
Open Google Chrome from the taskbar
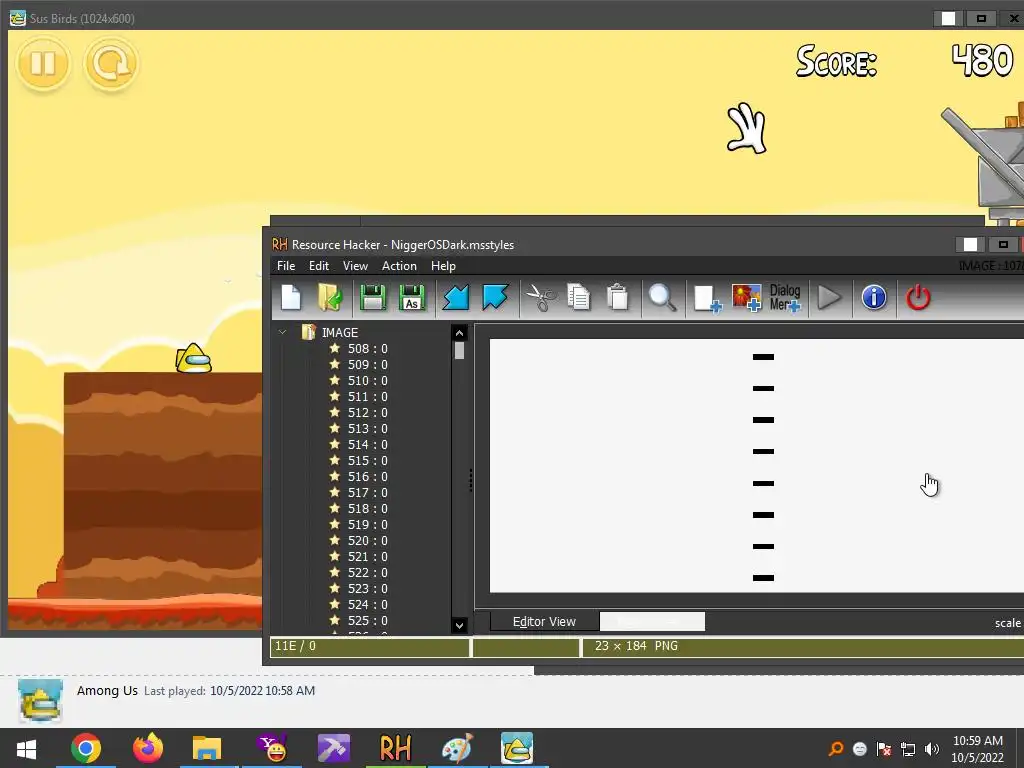[x=86, y=748]
